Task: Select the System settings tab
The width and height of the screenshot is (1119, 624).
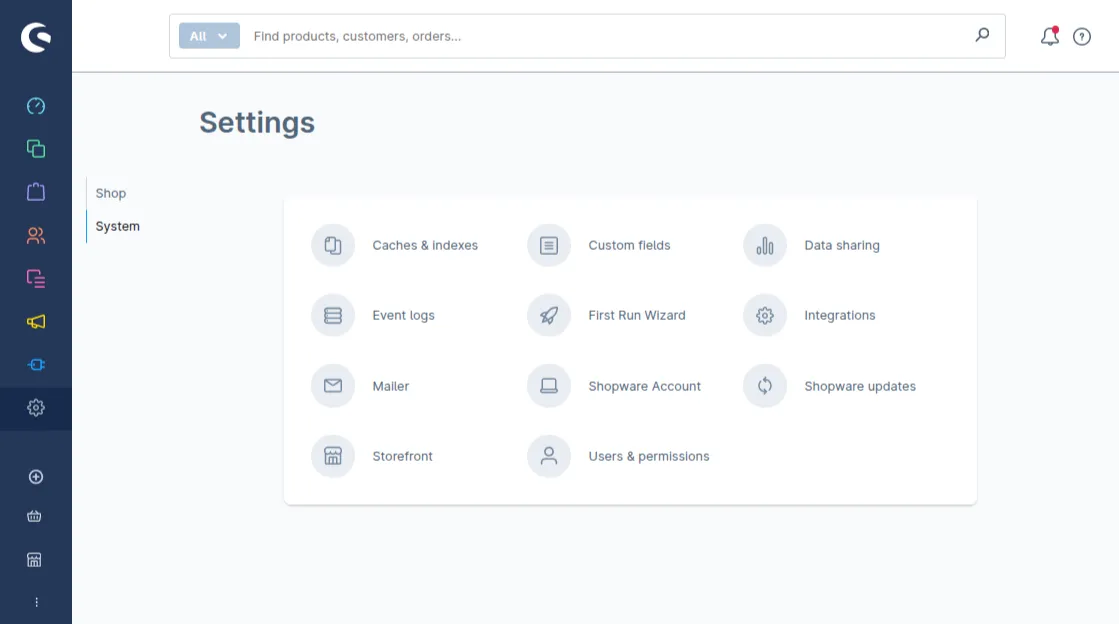Action: click(x=118, y=226)
